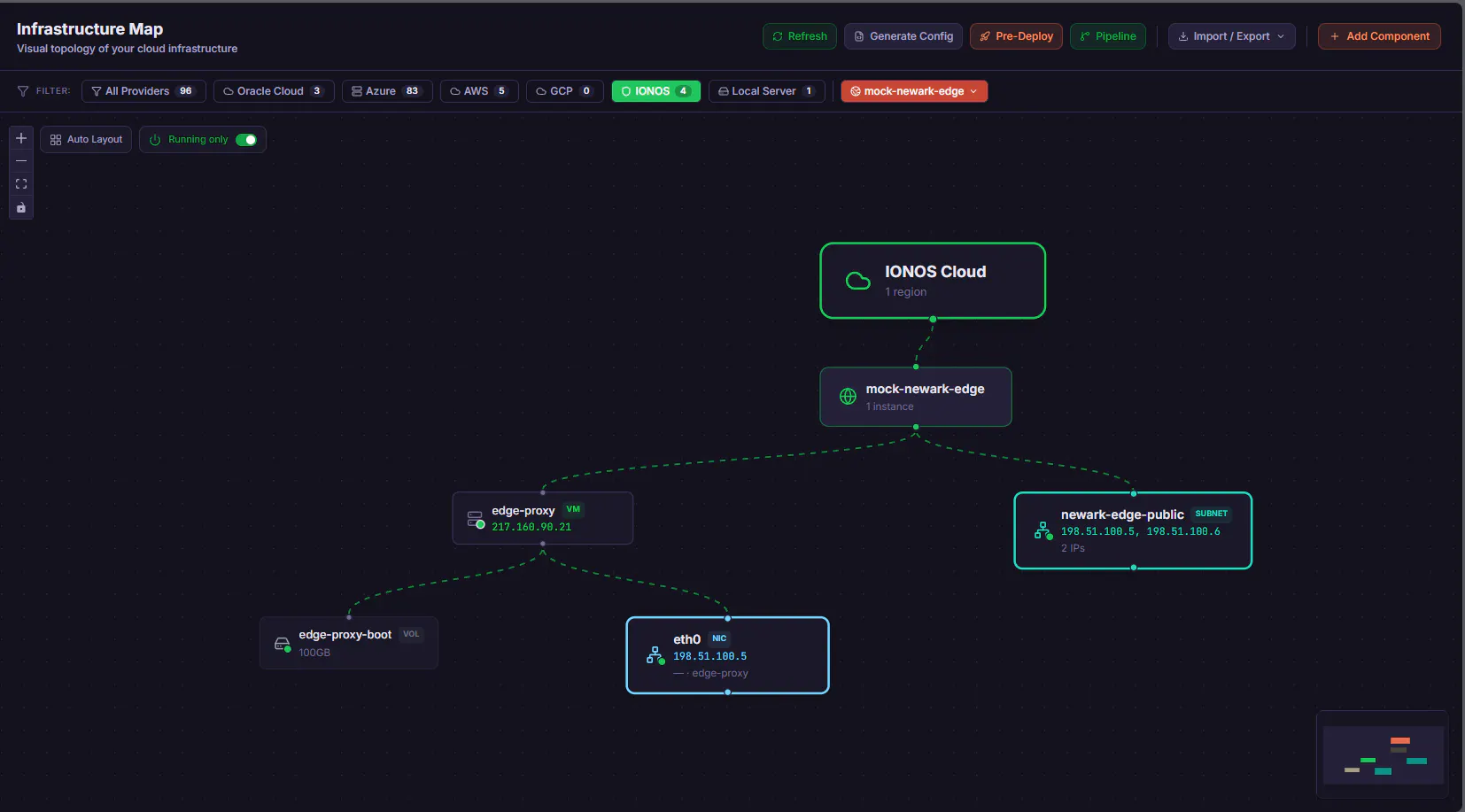Screen dimensions: 1465x812
Task: Click the edge-proxy-boot volume name
Action: (345, 635)
